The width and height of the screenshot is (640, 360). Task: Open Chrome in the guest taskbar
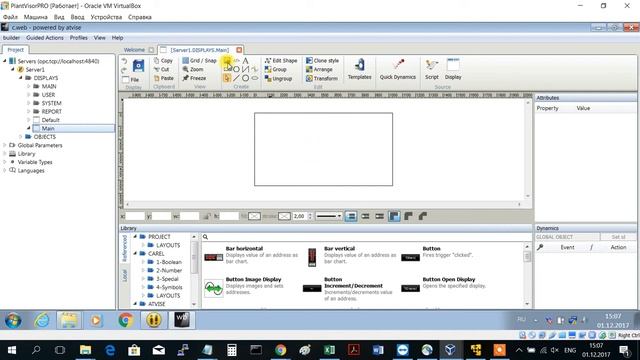[126, 320]
